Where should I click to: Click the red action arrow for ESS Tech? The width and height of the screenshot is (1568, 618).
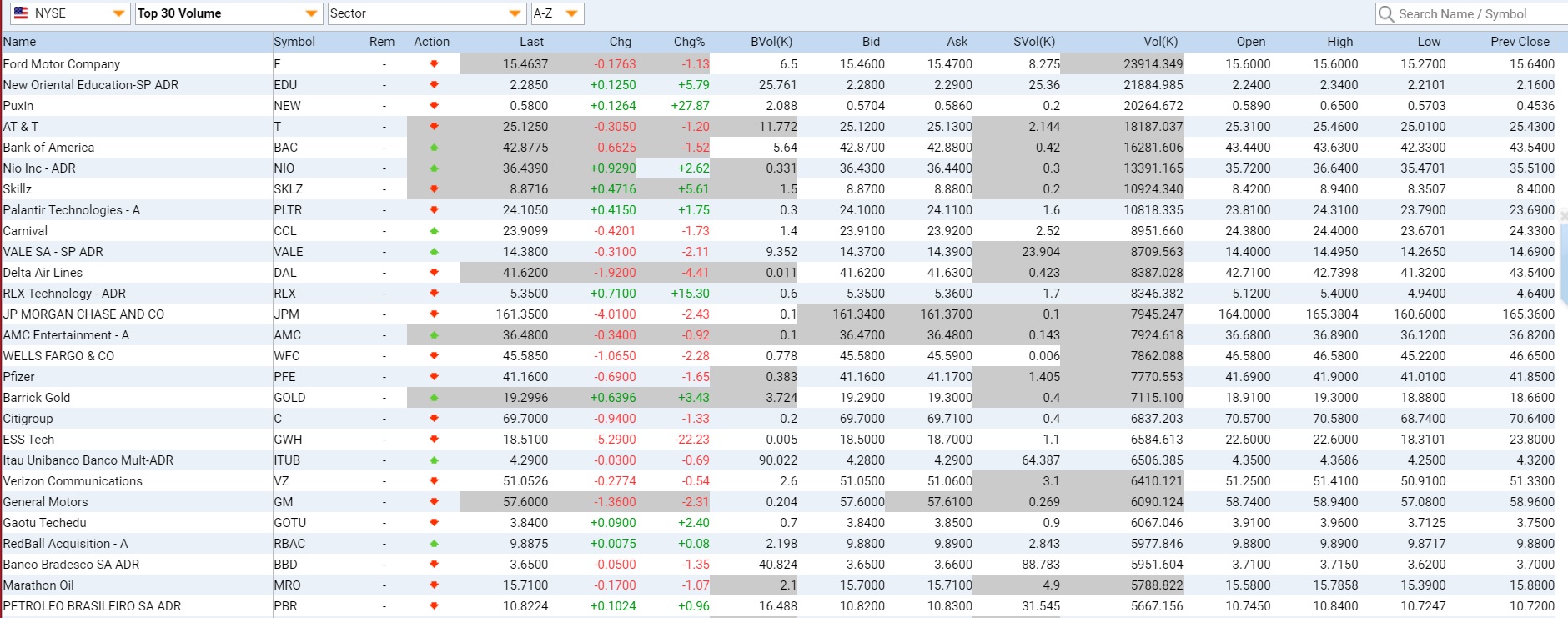[x=434, y=440]
